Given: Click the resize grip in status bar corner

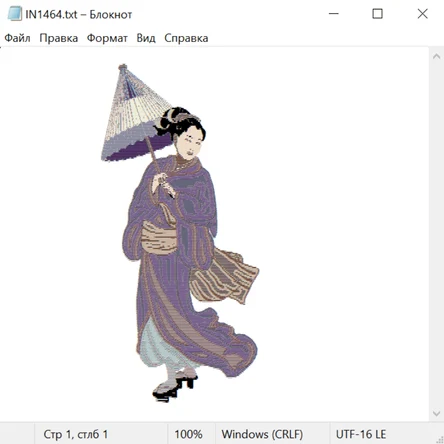Looking at the screenshot, I should tap(439, 439).
